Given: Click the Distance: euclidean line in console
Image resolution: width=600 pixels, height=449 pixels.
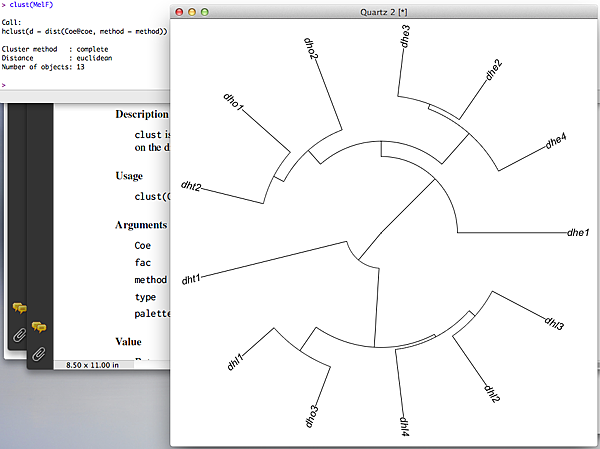Looking at the screenshot, I should pyautogui.click(x=57, y=58).
